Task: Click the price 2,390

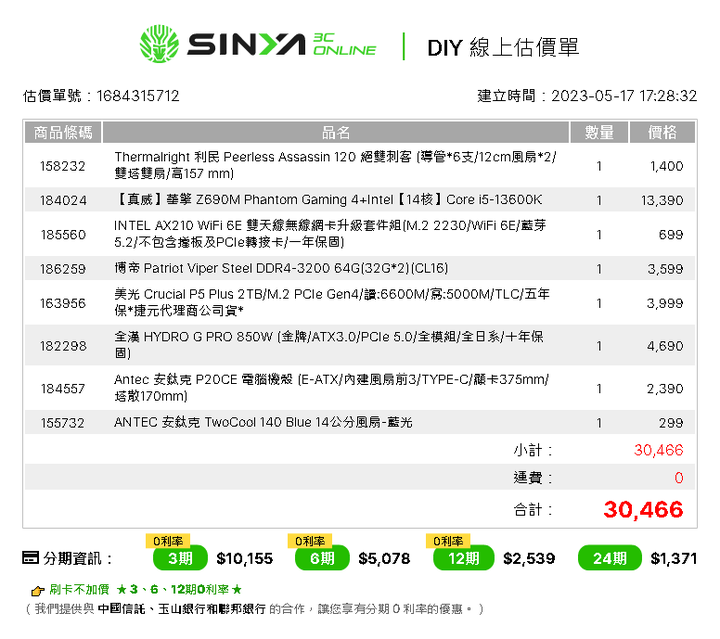Action: coord(665,388)
